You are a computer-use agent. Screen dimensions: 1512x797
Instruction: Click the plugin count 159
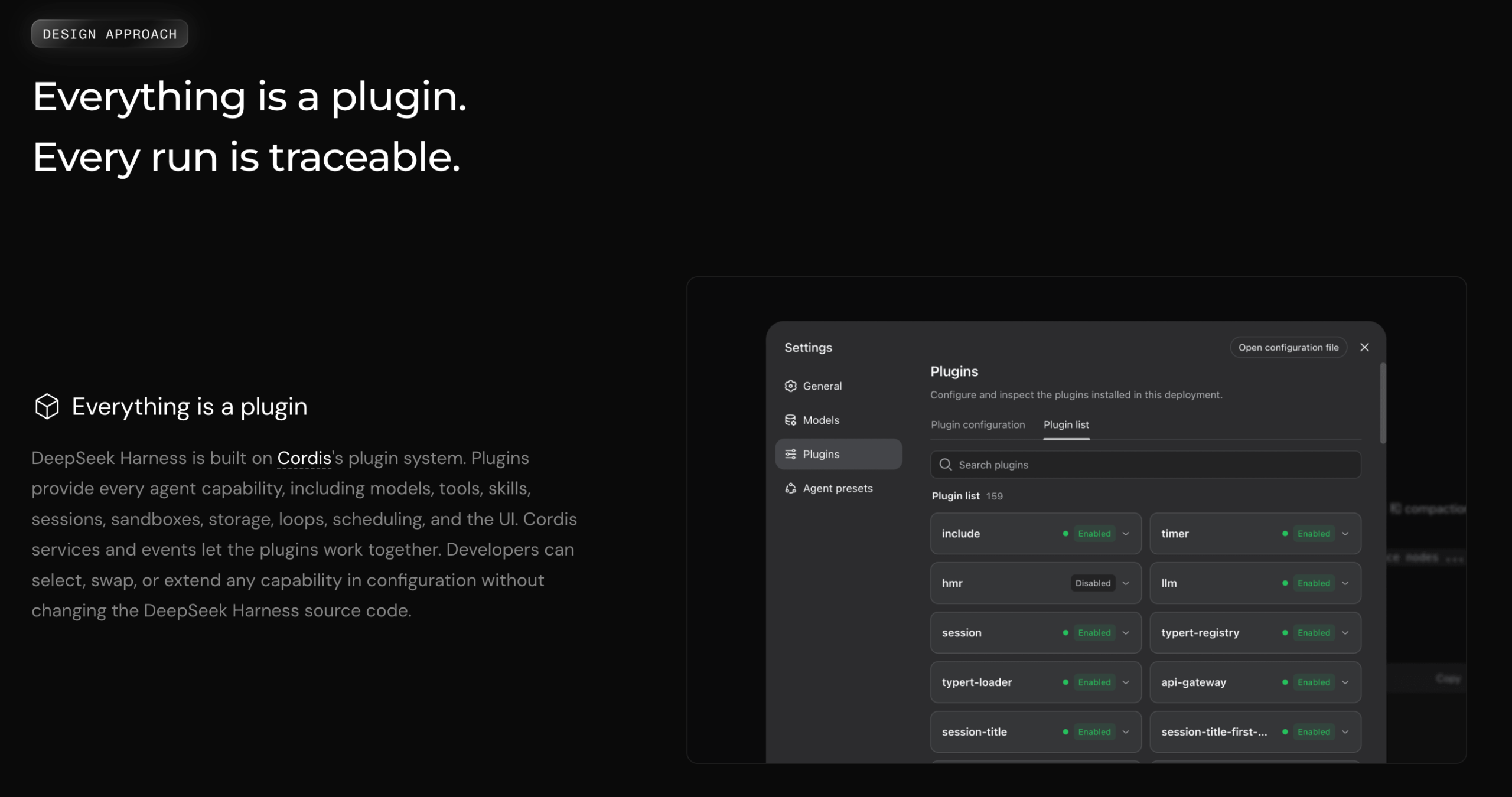(x=994, y=496)
